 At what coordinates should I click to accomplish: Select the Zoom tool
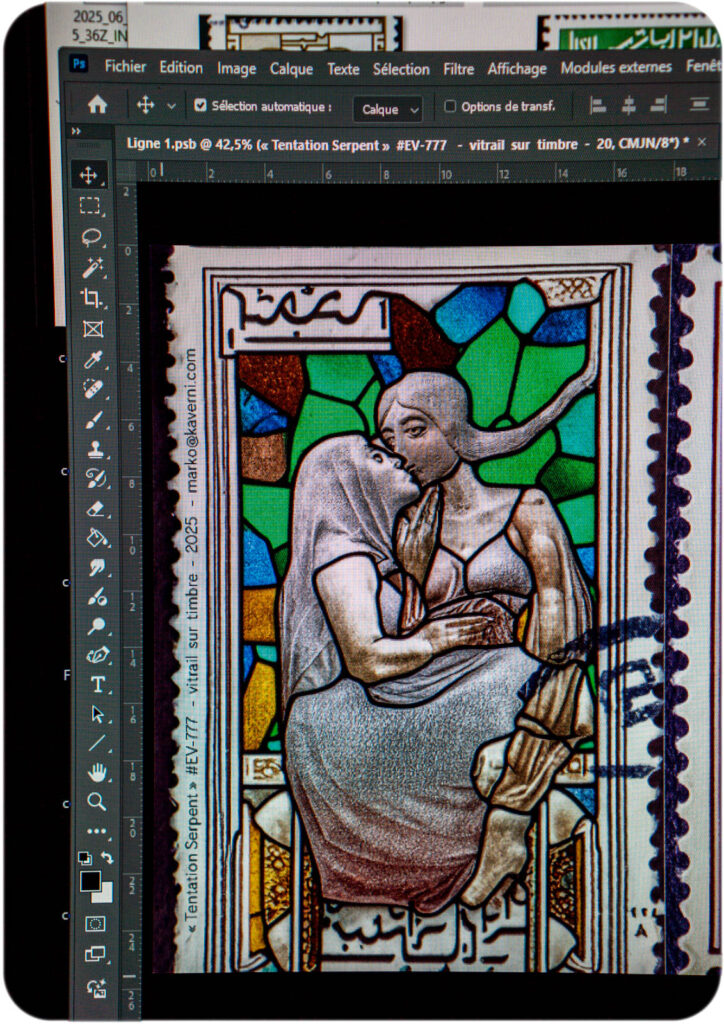tap(97, 802)
